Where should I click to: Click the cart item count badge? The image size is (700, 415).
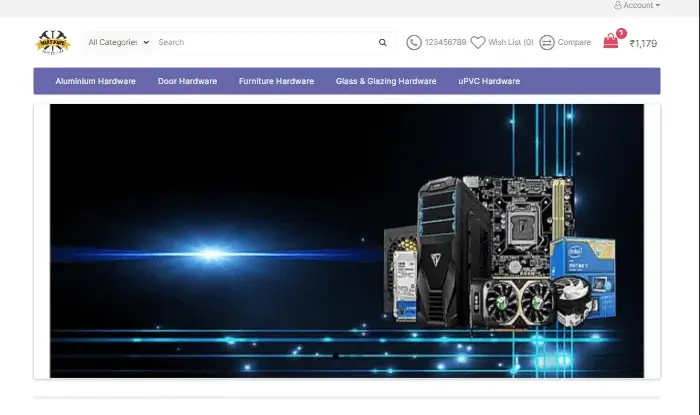point(621,33)
